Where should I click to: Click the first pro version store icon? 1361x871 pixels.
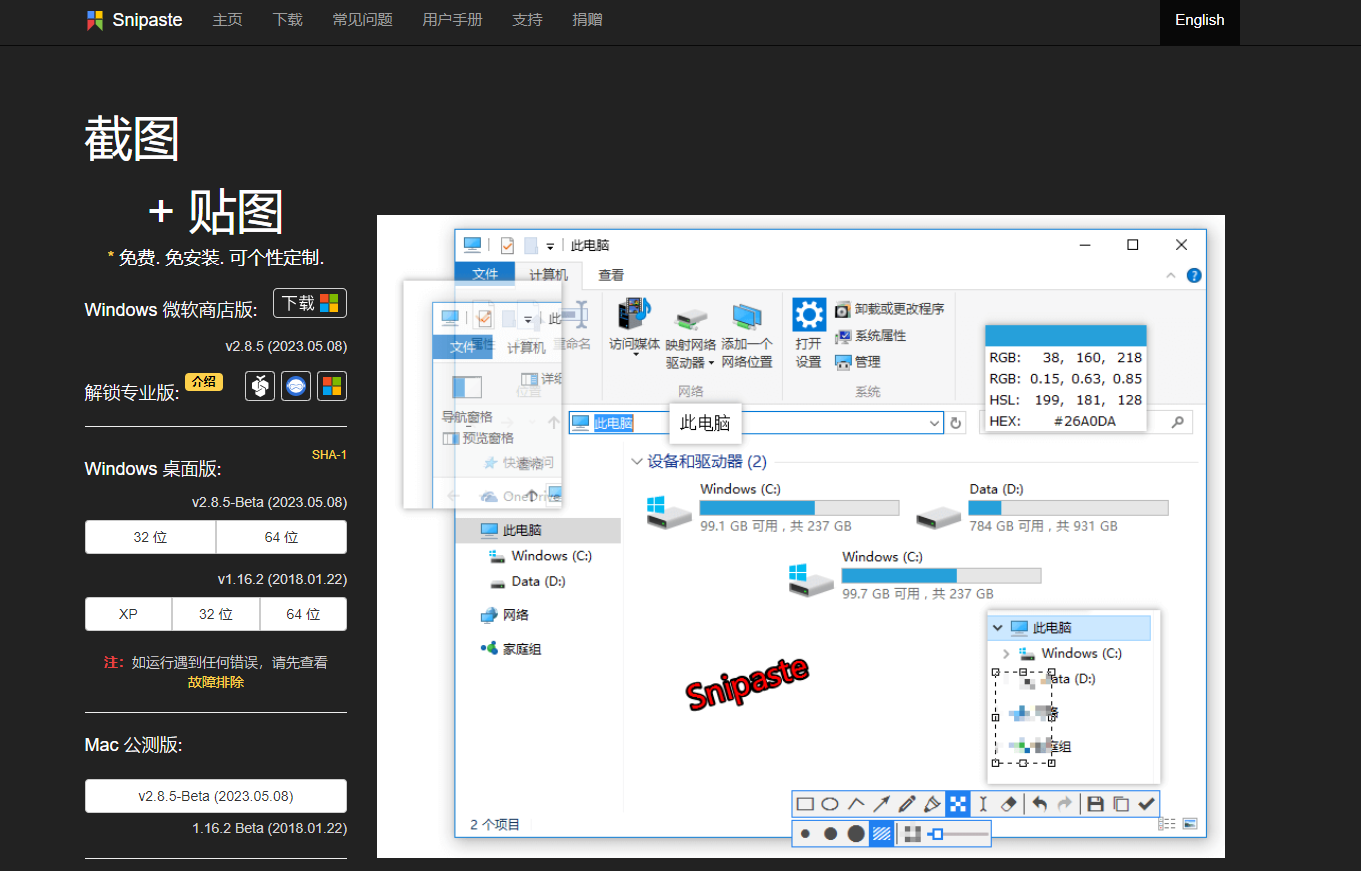point(260,385)
